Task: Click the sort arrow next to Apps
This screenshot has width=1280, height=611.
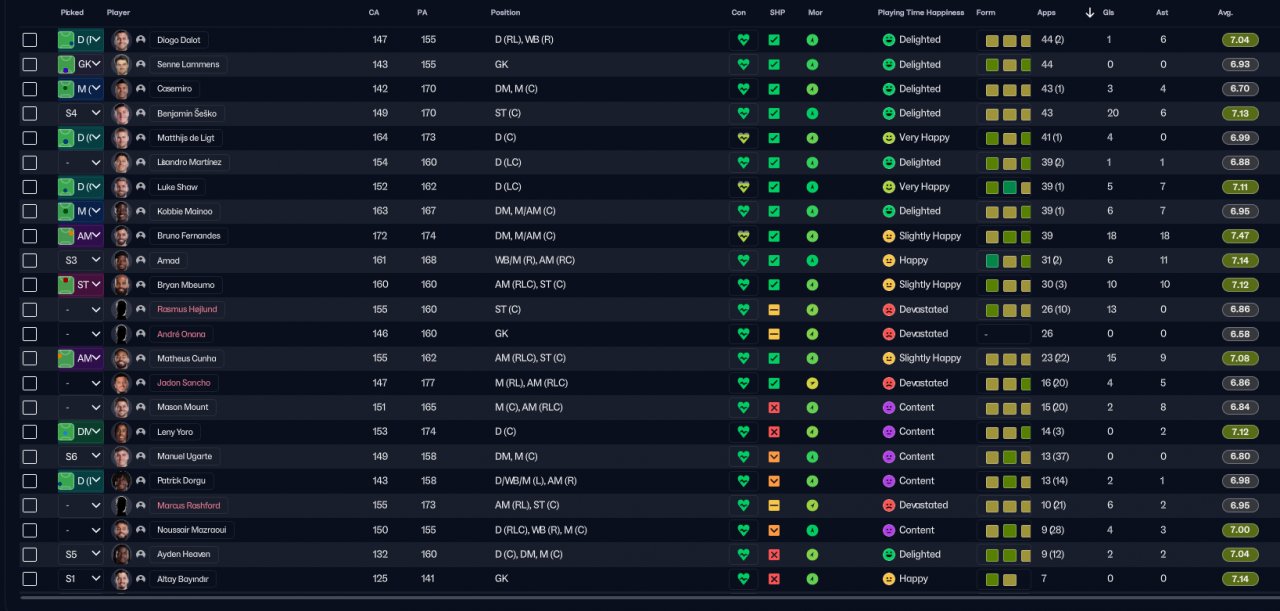Action: click(1089, 13)
